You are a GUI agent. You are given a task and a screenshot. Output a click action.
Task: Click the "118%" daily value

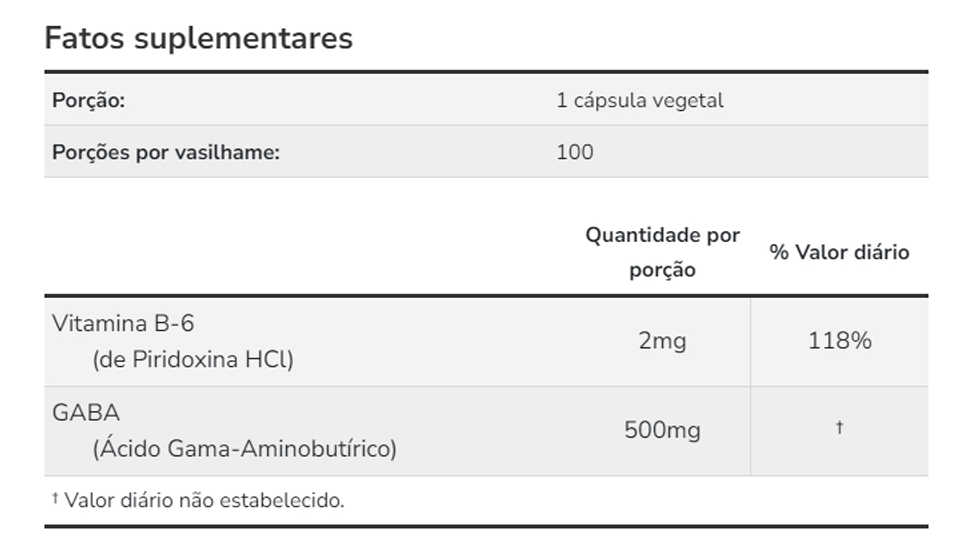tap(839, 341)
